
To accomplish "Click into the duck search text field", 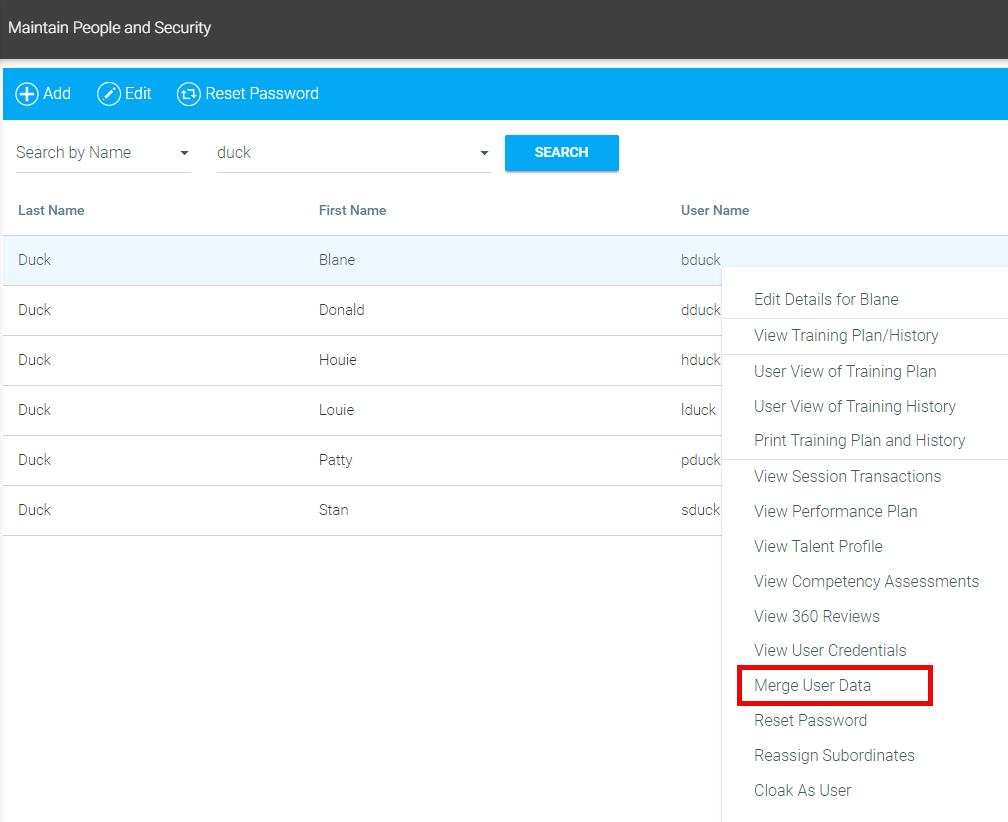I will tap(340, 153).
